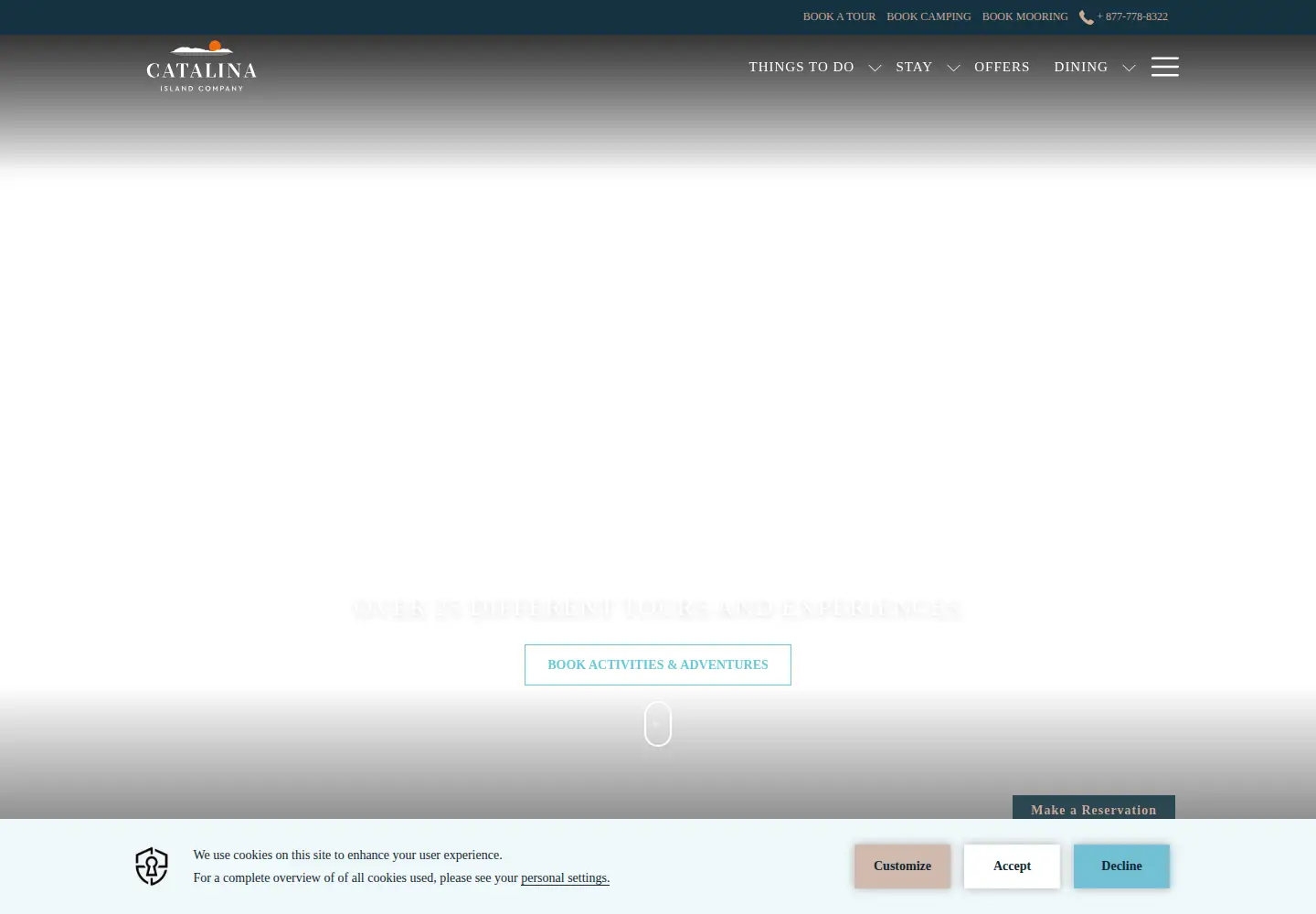Call the 877-778-8322 phone number
This screenshot has height=914, width=1316.
1132,16
